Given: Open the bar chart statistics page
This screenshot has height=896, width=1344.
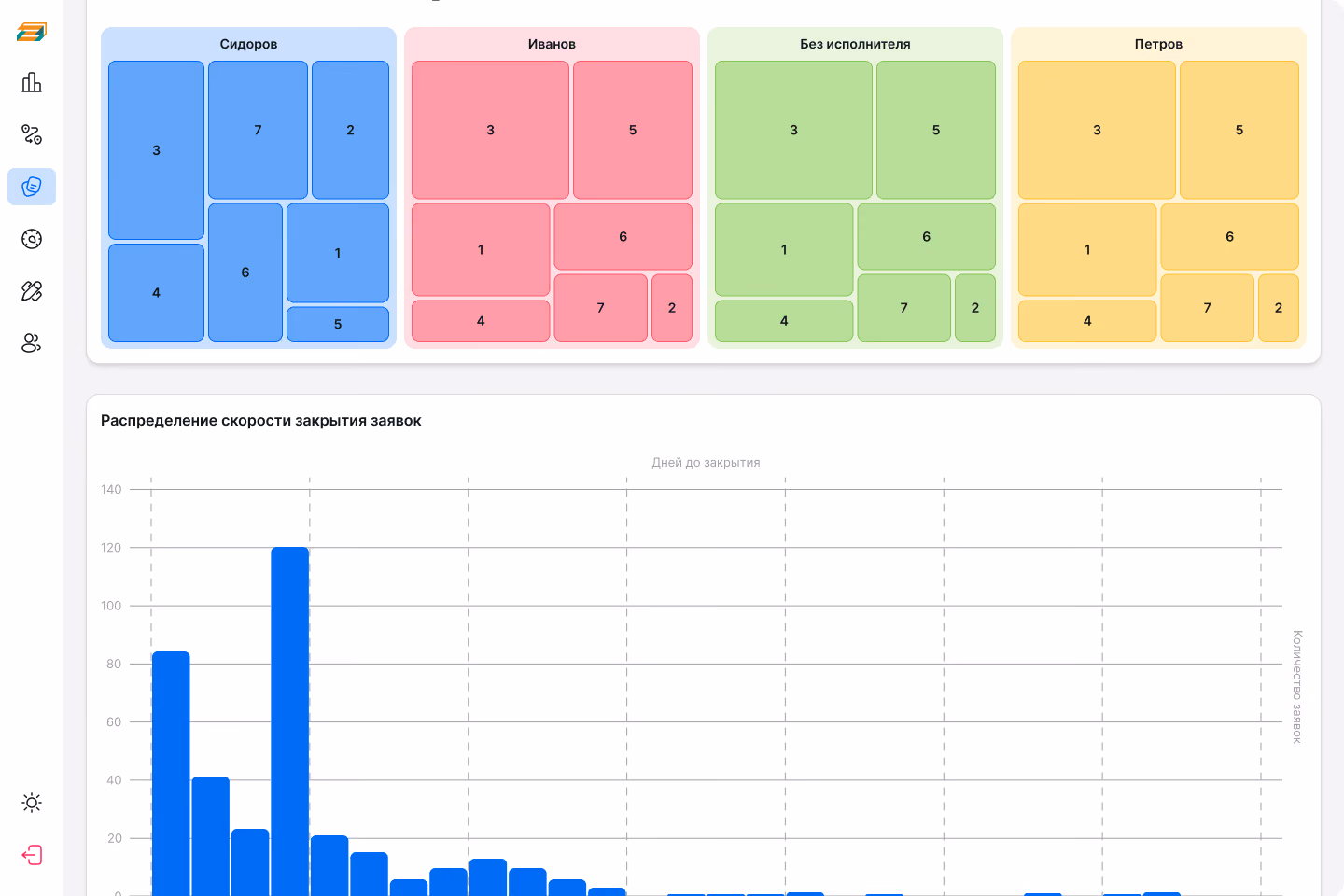Looking at the screenshot, I should [x=32, y=82].
